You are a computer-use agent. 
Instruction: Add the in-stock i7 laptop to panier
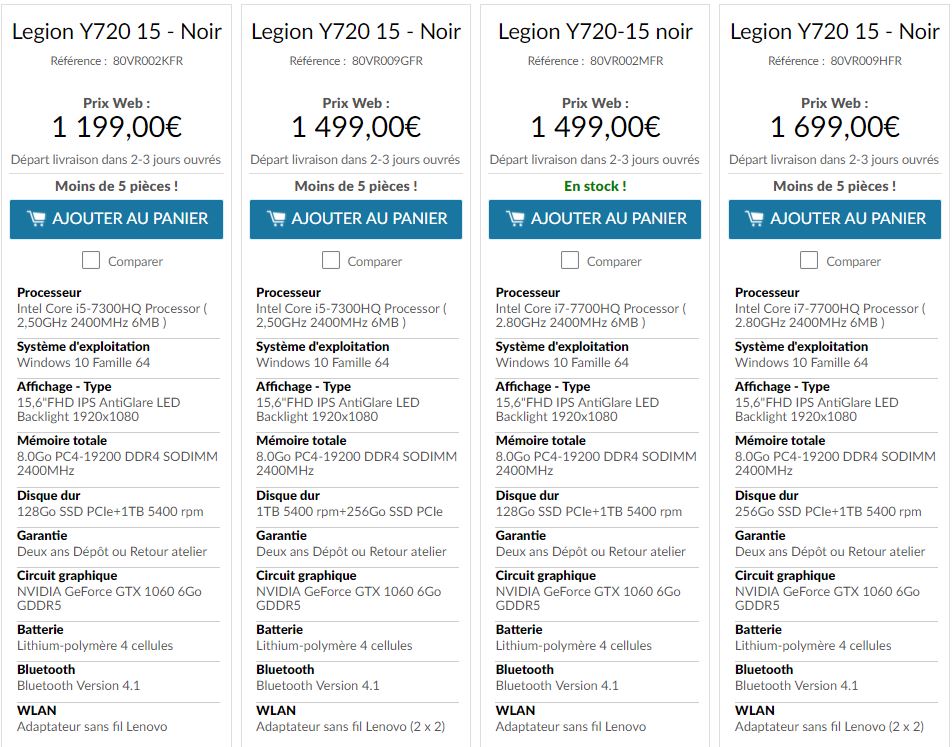pyautogui.click(x=595, y=219)
